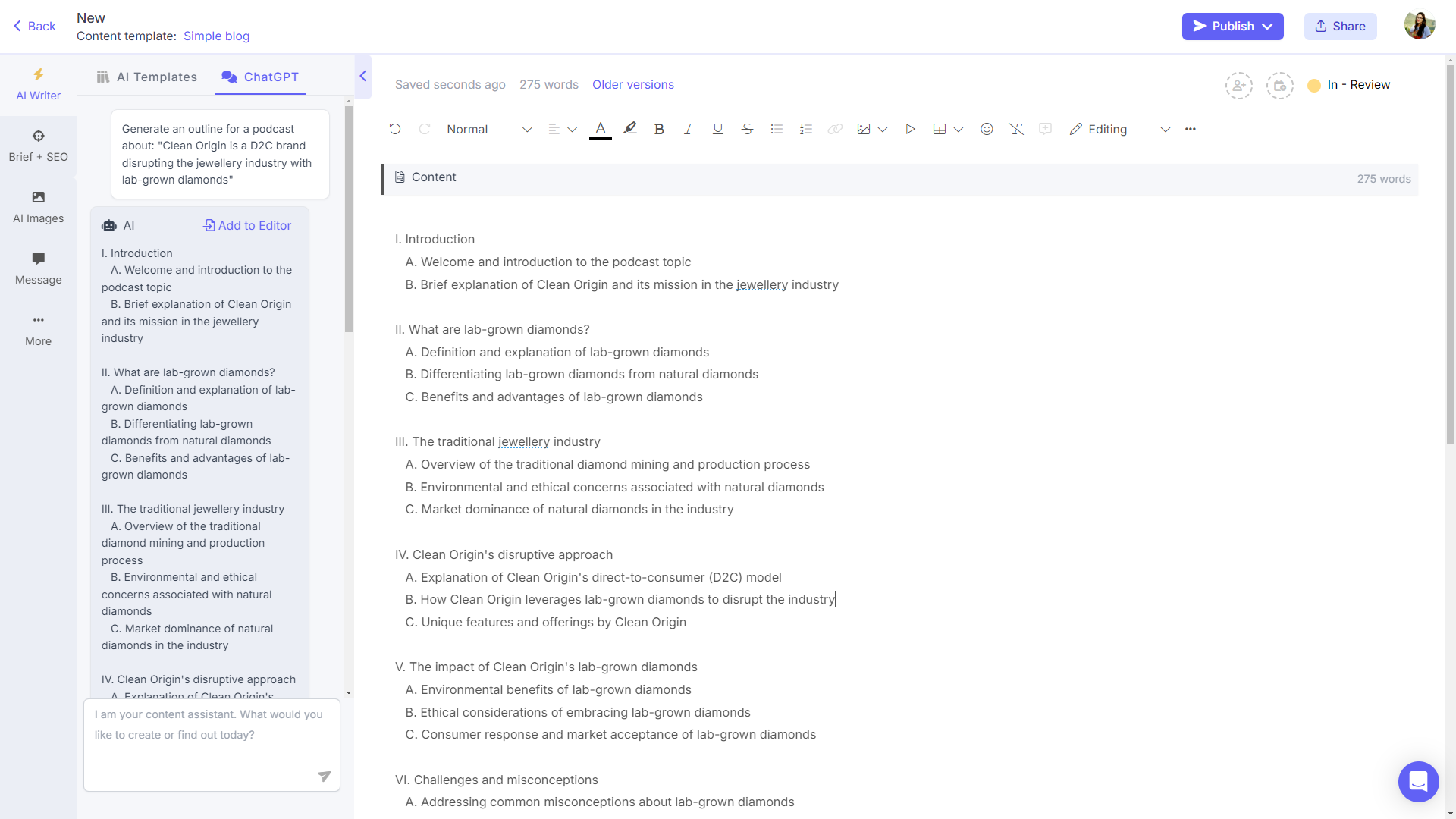
Task: Select the Italic formatting icon
Action: (x=689, y=129)
